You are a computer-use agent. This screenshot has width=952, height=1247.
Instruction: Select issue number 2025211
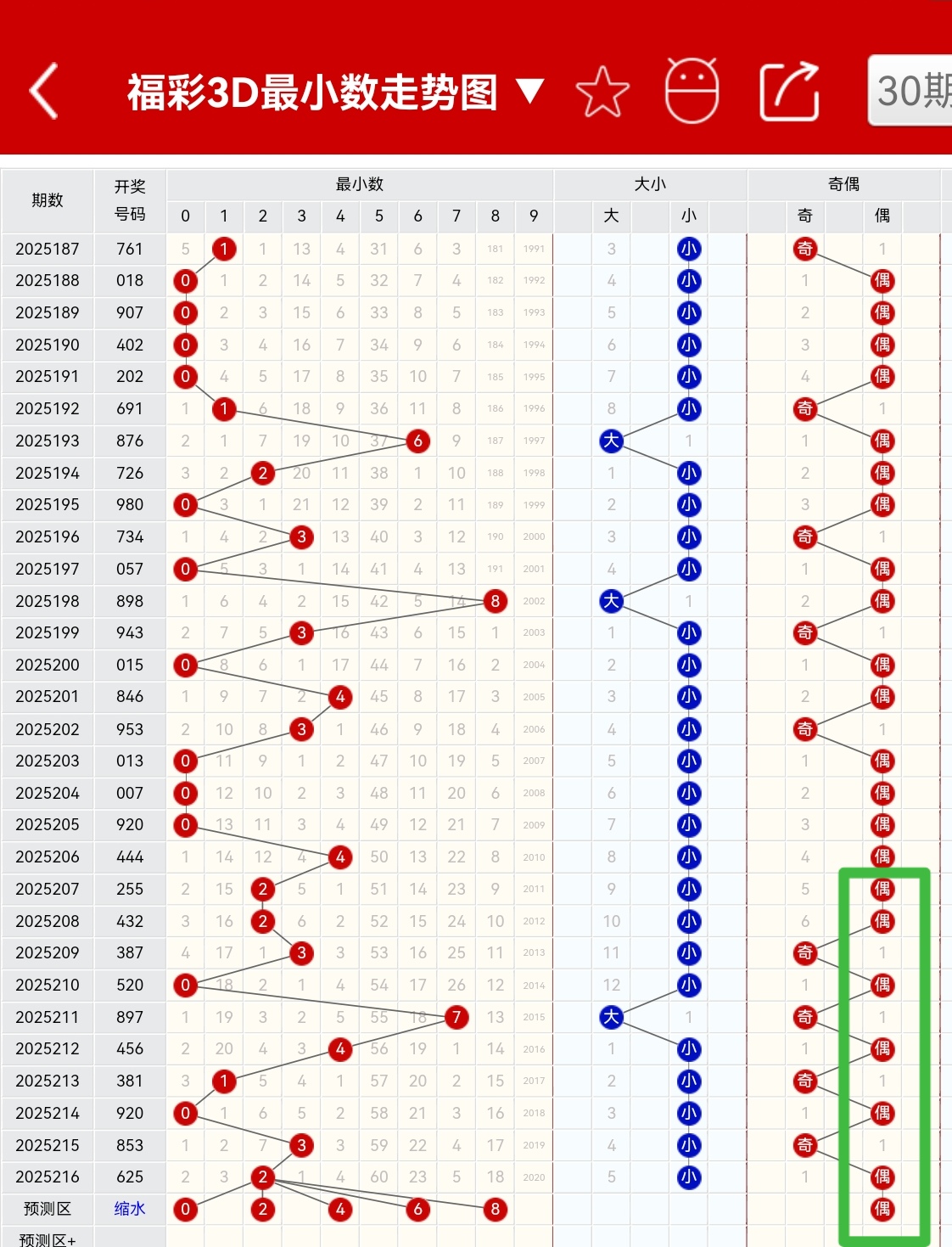[48, 1017]
